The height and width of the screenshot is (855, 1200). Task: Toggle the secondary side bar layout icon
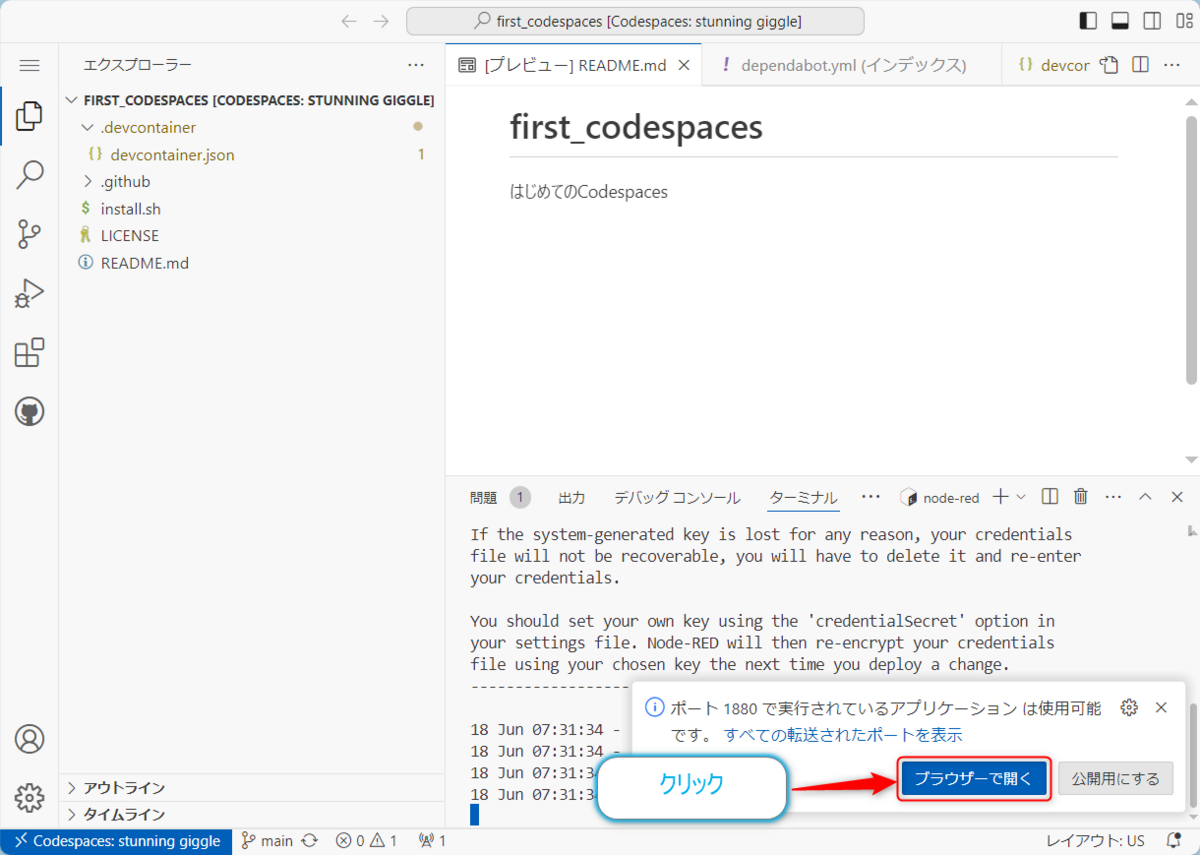click(x=1151, y=21)
